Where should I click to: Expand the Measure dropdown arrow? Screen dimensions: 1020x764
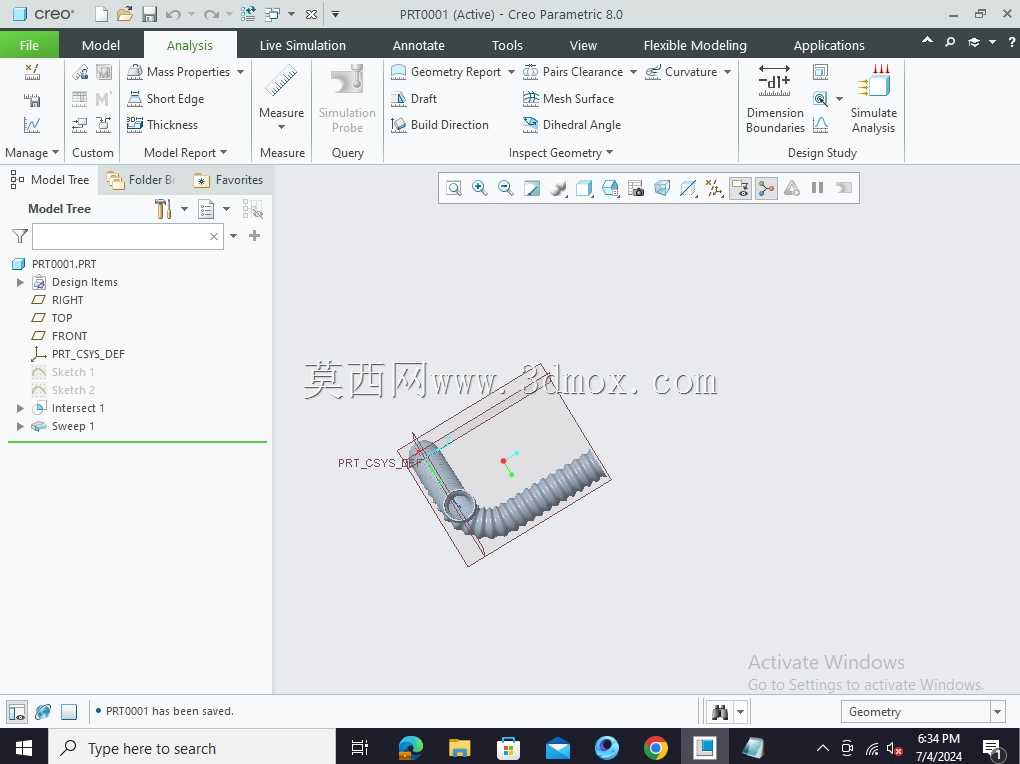[281, 127]
